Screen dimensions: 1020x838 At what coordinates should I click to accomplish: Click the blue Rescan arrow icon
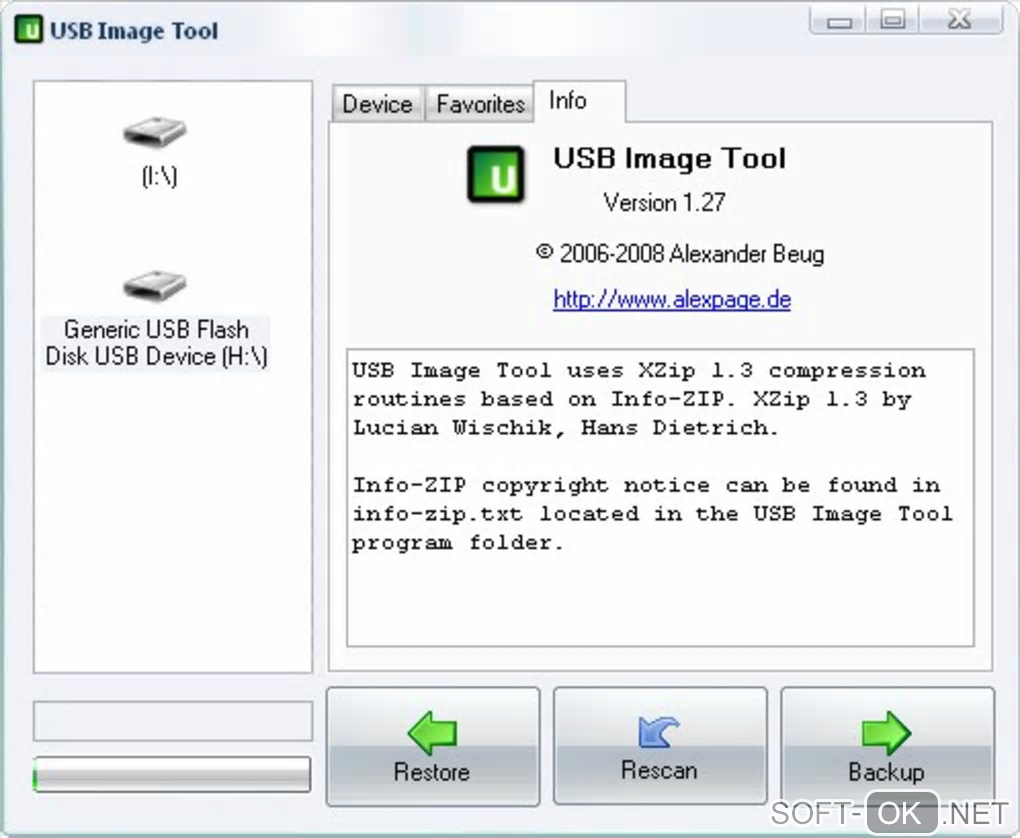(659, 732)
